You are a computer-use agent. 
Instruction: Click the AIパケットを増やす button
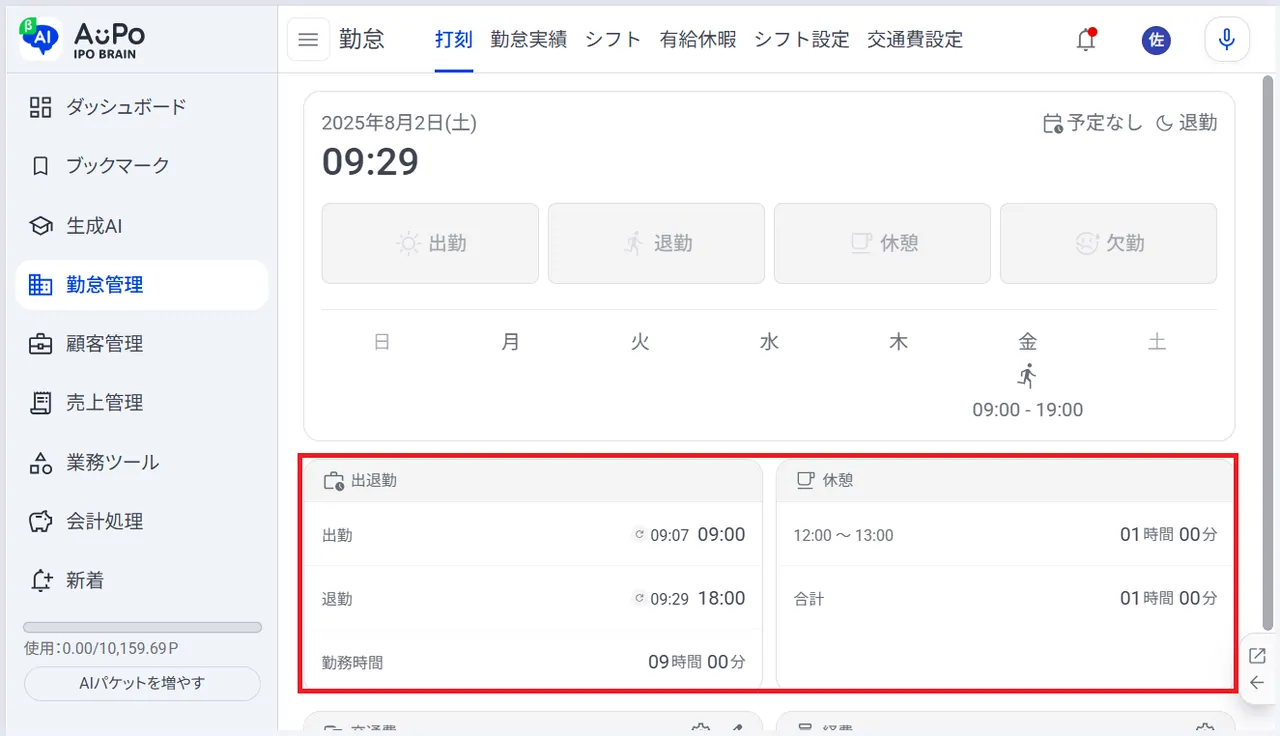(142, 684)
